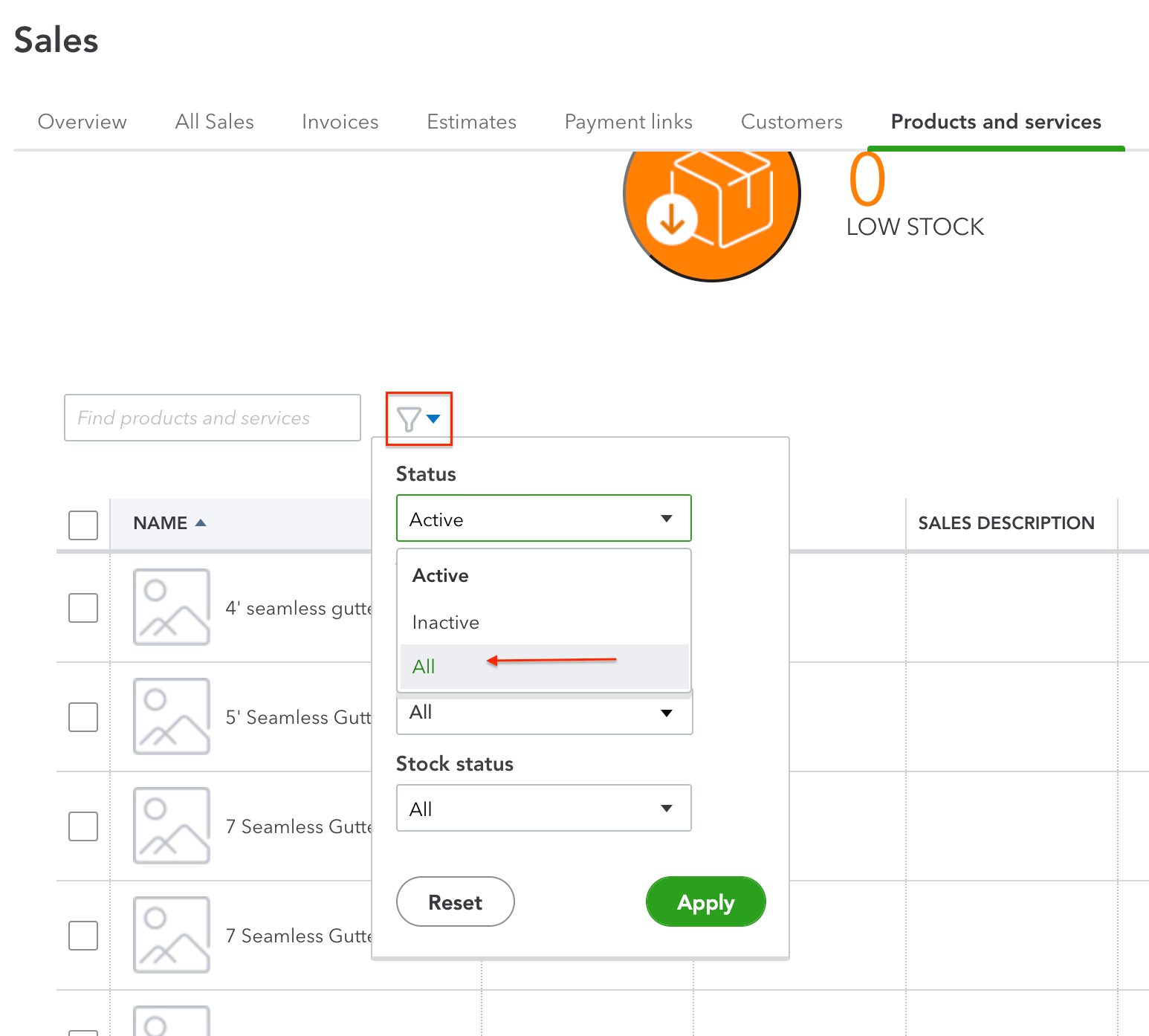Screen dimensions: 1149x1036
Task: Open the Type dropdown showing All
Action: [543, 713]
